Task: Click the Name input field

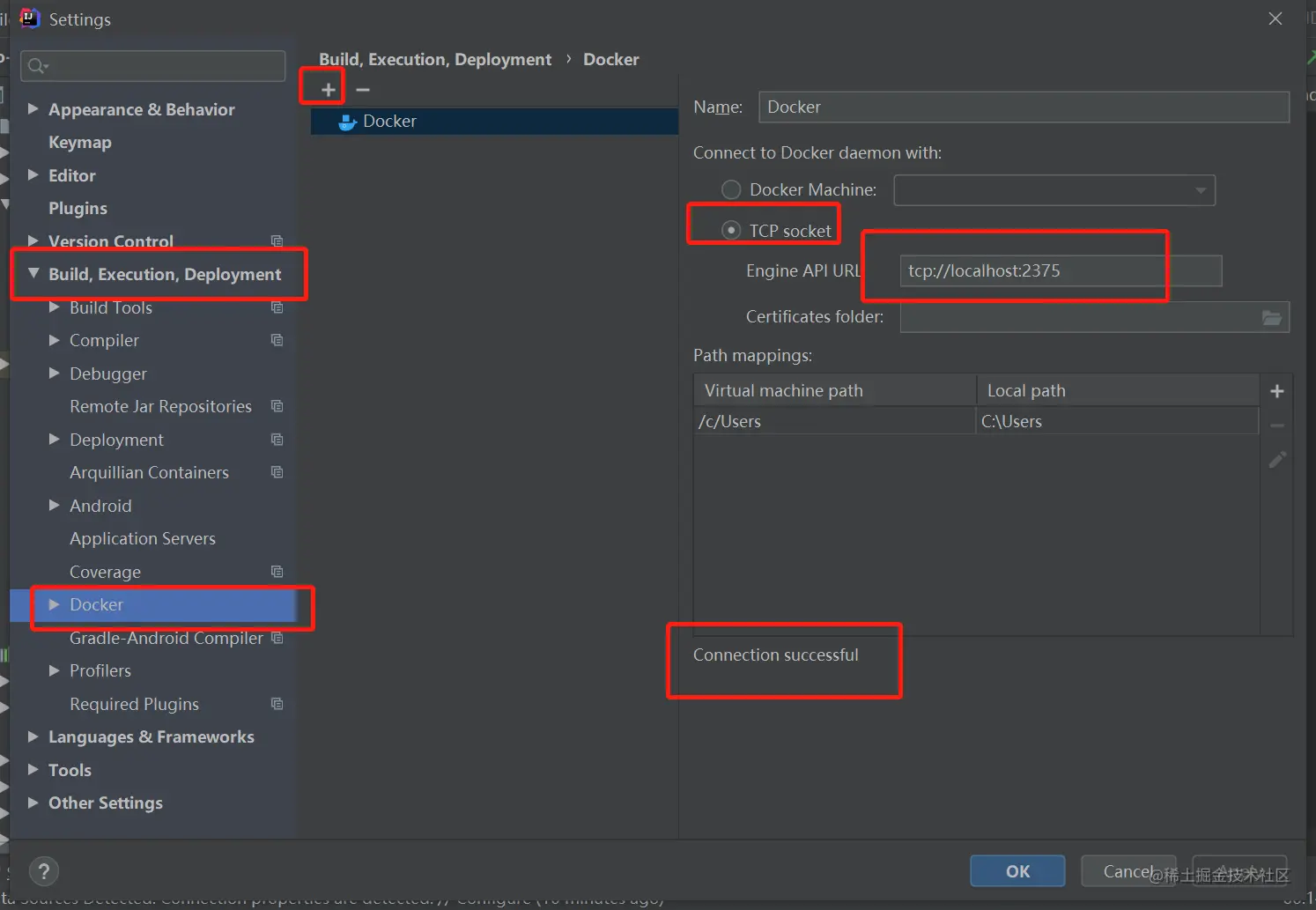Action: [x=1024, y=107]
